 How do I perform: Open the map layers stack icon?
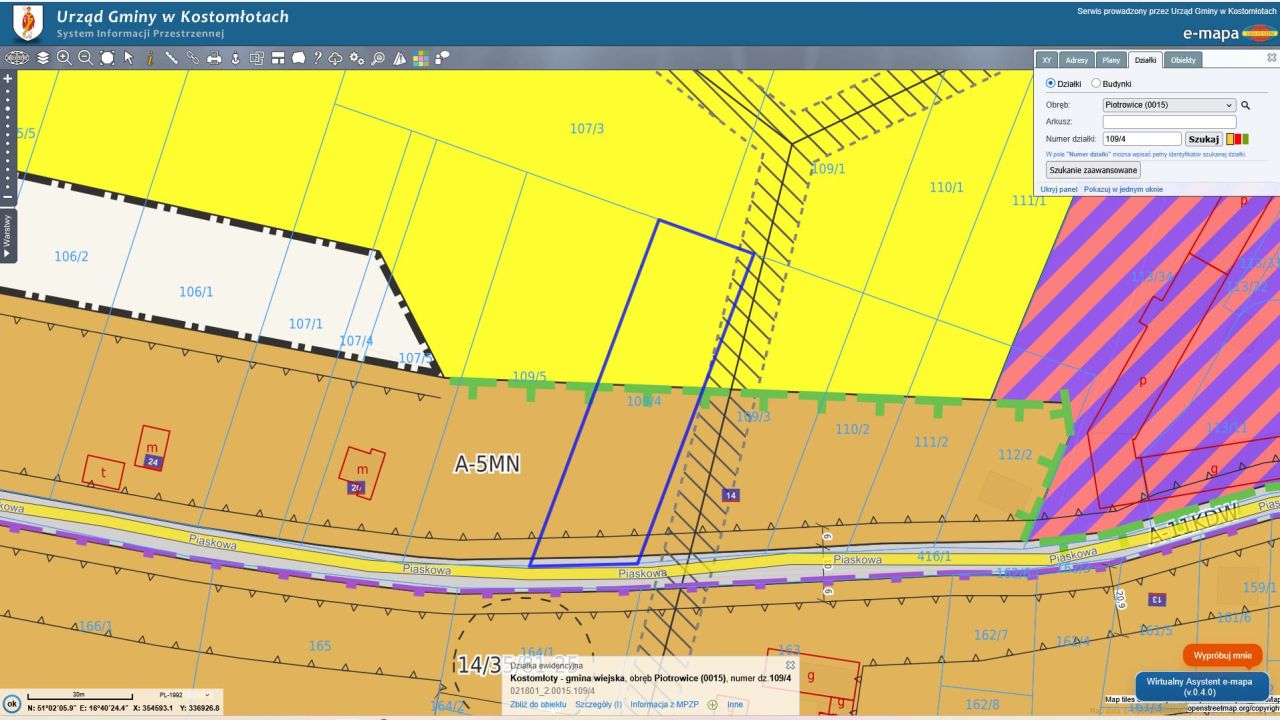[43, 58]
